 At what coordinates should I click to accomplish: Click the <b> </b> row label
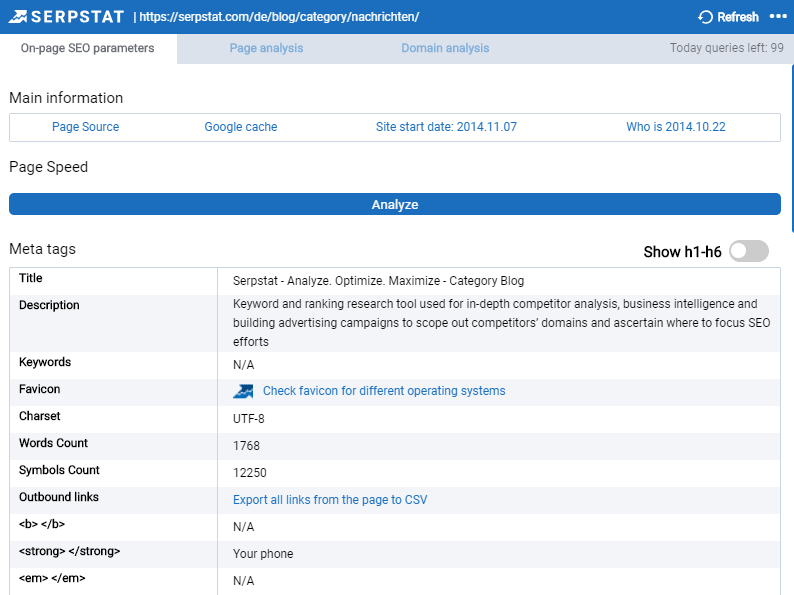(x=42, y=524)
